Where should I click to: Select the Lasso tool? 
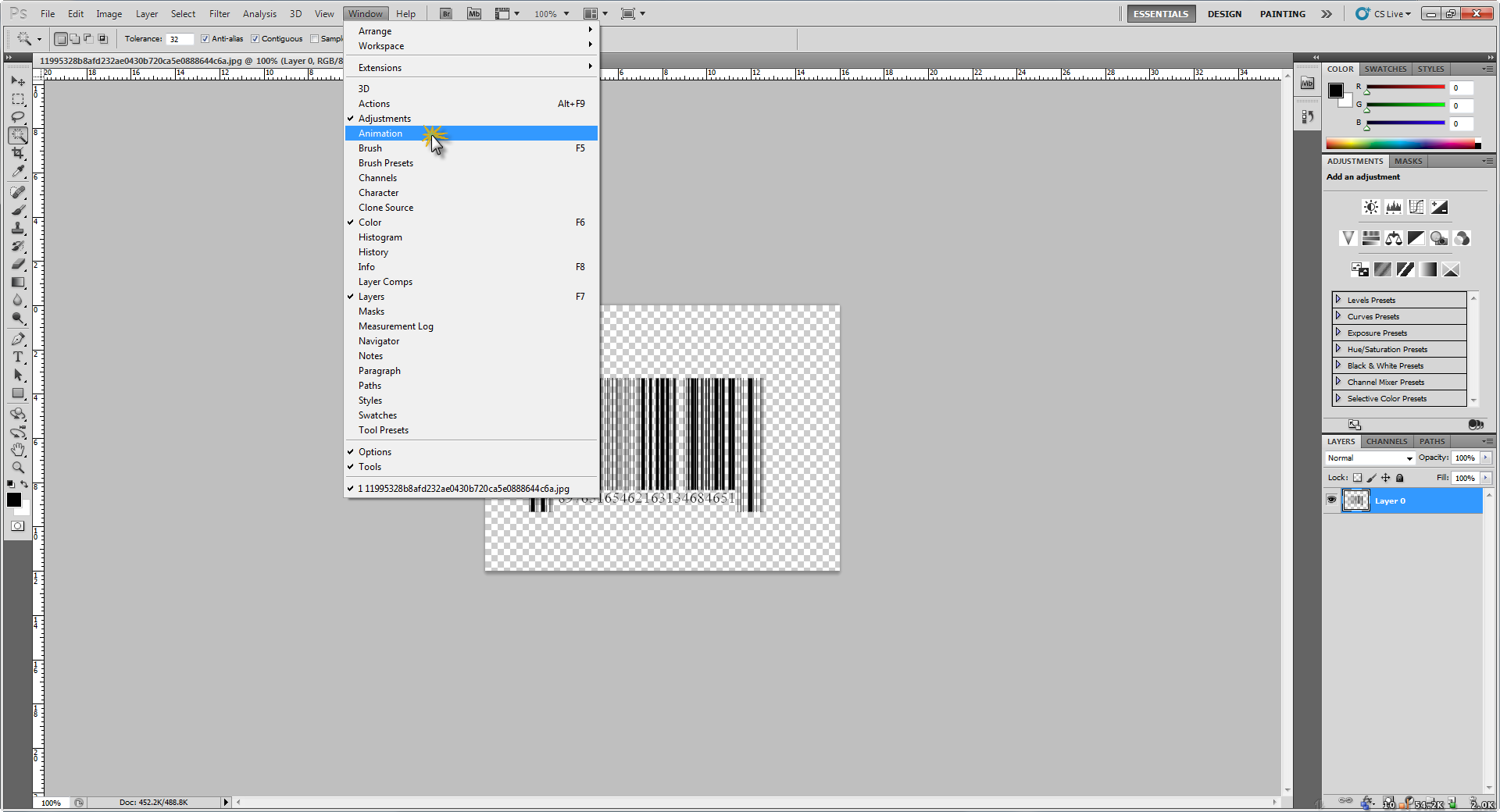click(x=18, y=117)
